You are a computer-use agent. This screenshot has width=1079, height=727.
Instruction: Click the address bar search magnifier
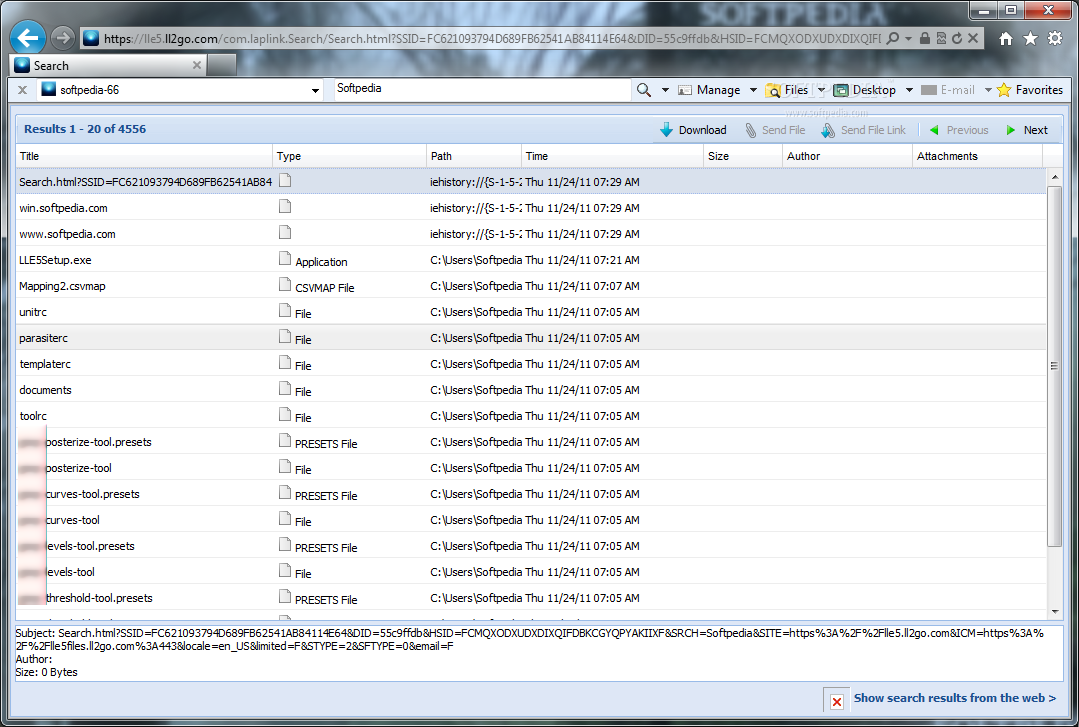tap(893, 39)
